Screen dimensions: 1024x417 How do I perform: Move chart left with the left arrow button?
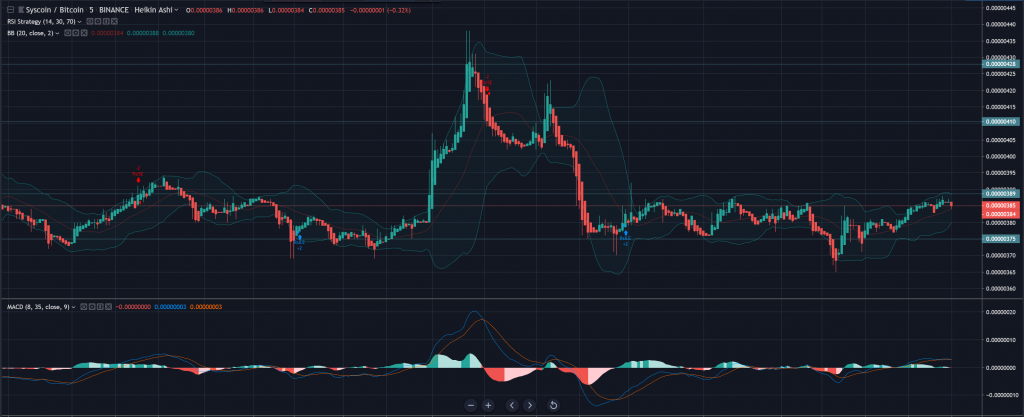pyautogui.click(x=513, y=405)
